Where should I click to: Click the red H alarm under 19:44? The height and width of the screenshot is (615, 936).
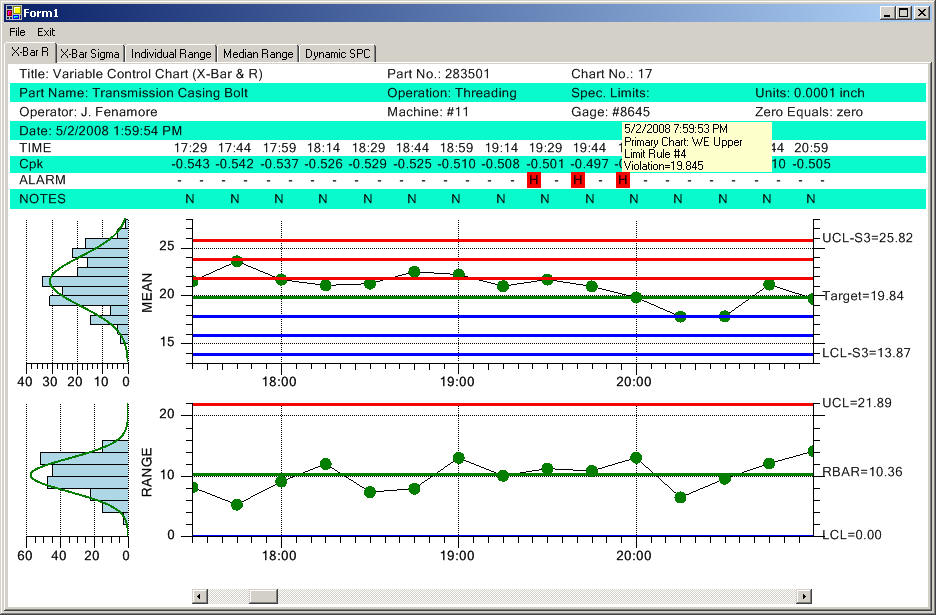click(x=578, y=180)
